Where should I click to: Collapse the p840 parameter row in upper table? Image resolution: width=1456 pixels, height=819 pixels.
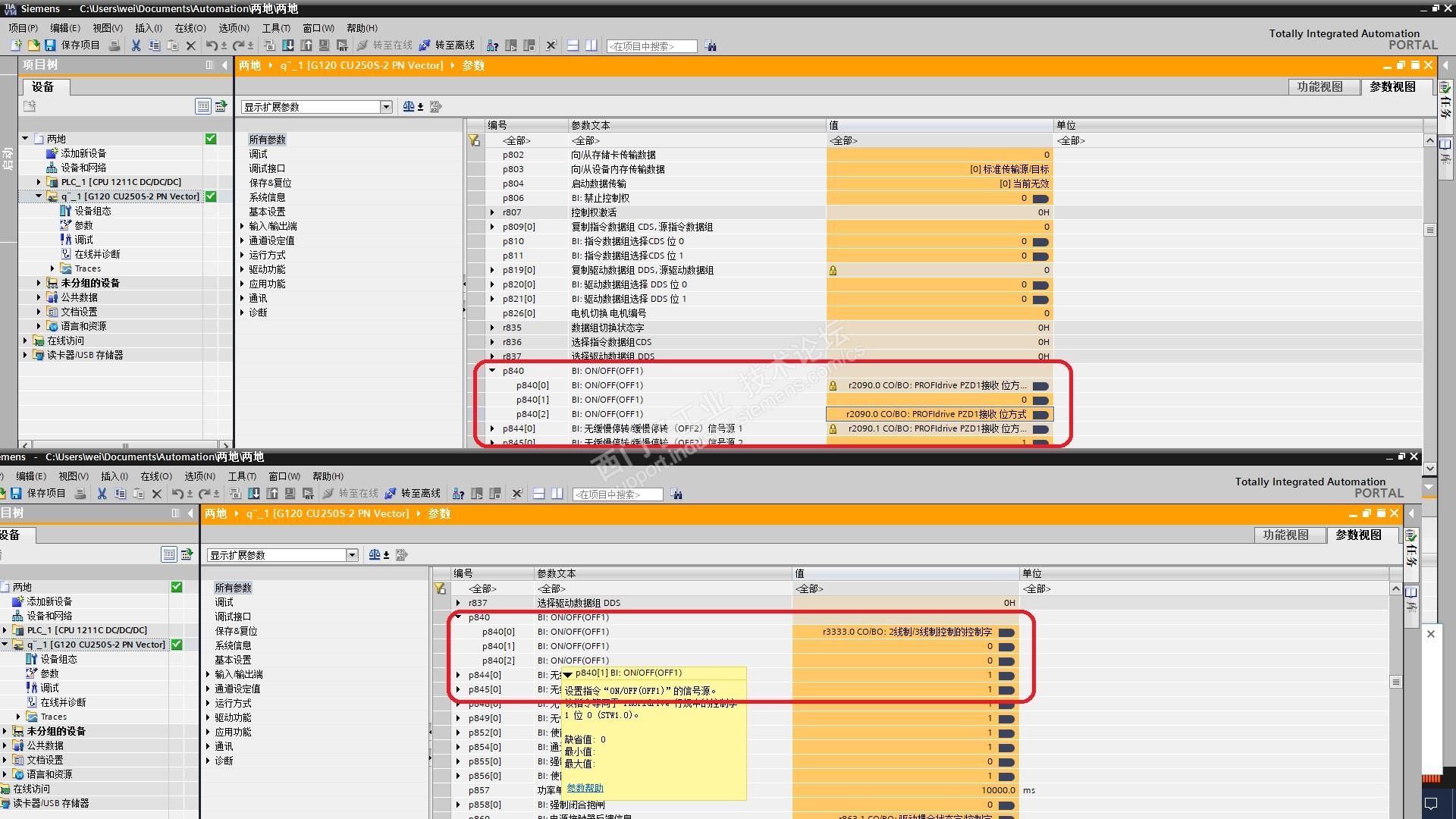492,371
